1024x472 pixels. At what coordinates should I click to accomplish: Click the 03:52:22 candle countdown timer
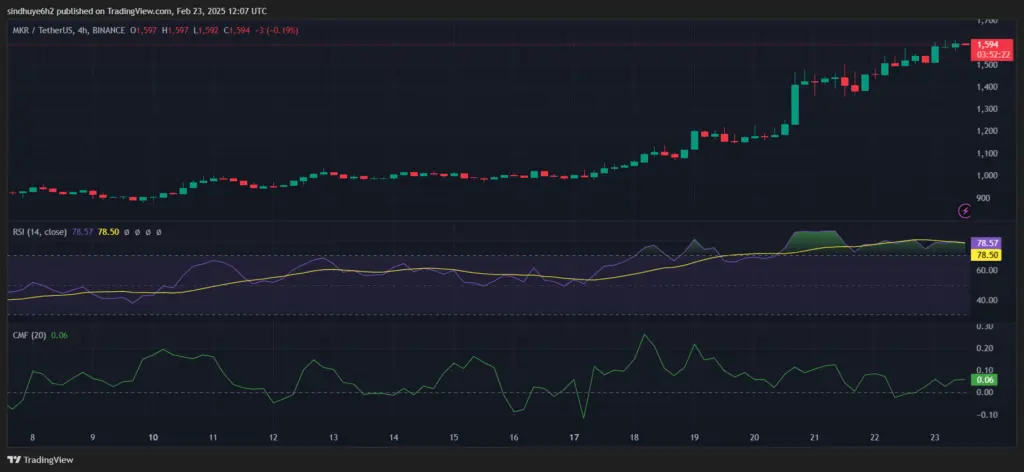pos(991,55)
